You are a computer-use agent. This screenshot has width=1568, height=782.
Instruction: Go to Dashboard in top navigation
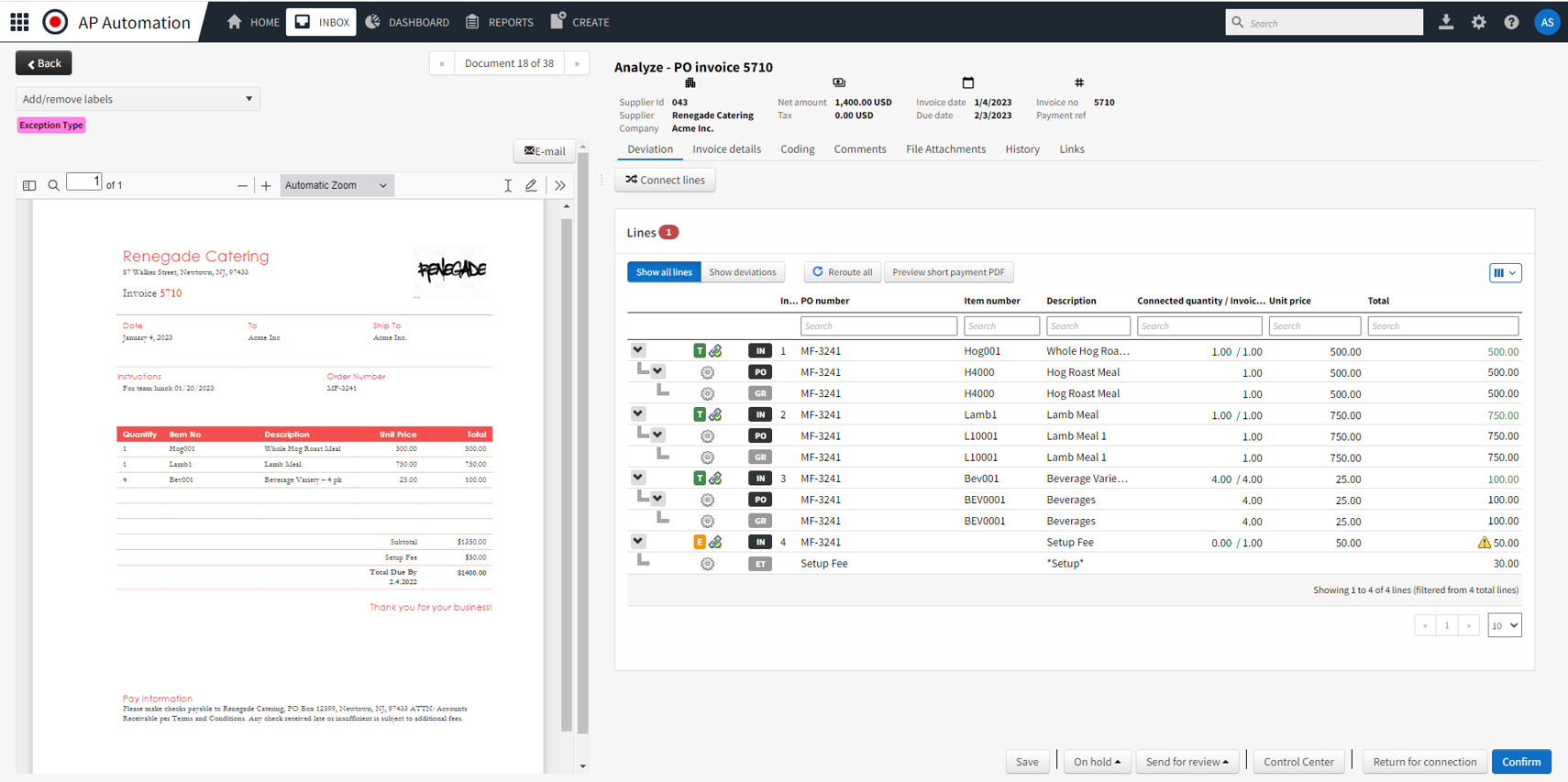(408, 22)
